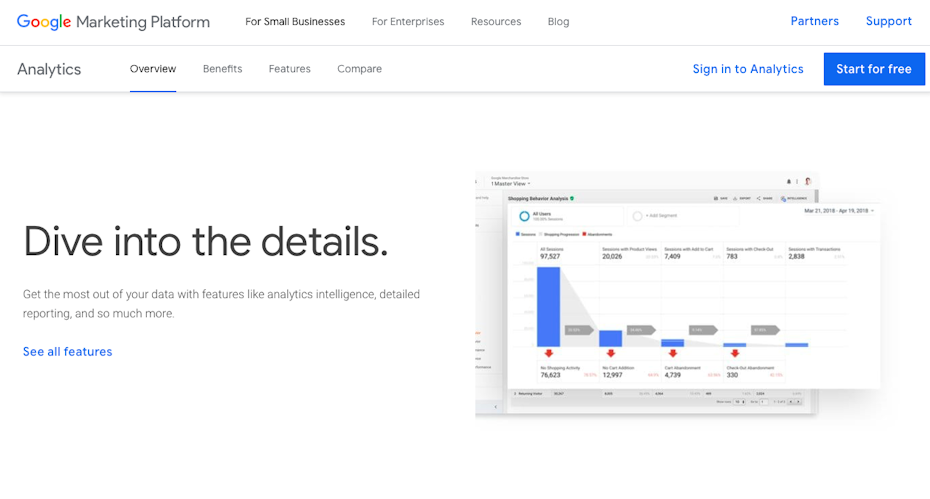Go to the Features tab
This screenshot has height=499, width=930.
coord(289,69)
